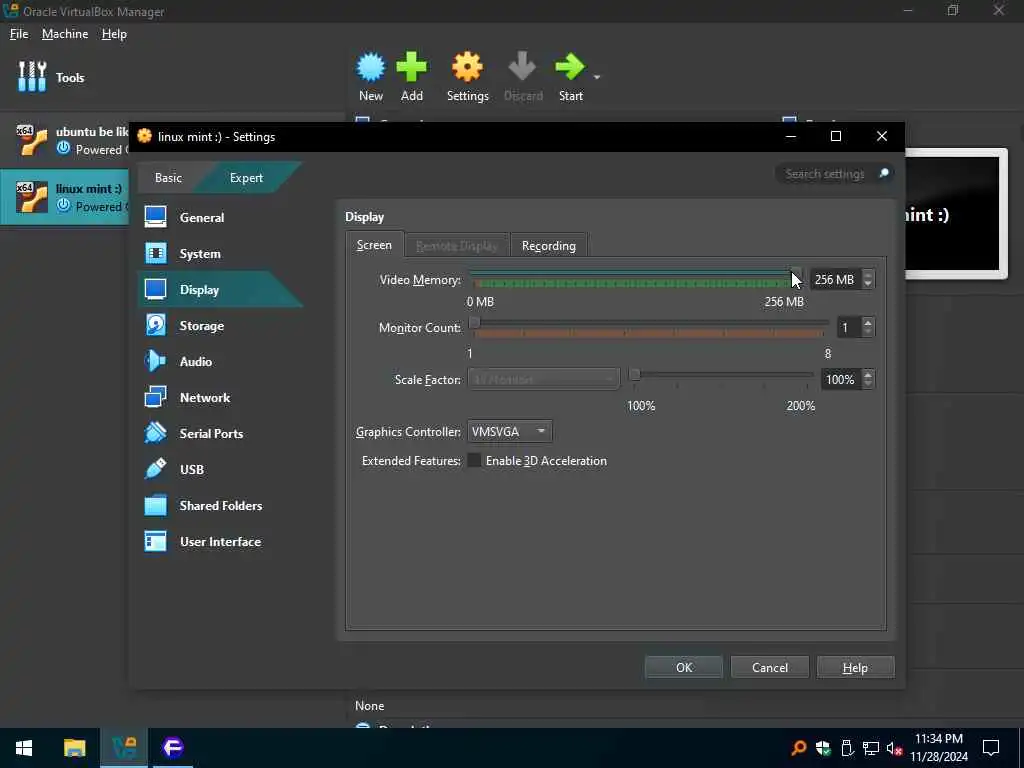Click the Video Memory slider handle

(x=795, y=274)
